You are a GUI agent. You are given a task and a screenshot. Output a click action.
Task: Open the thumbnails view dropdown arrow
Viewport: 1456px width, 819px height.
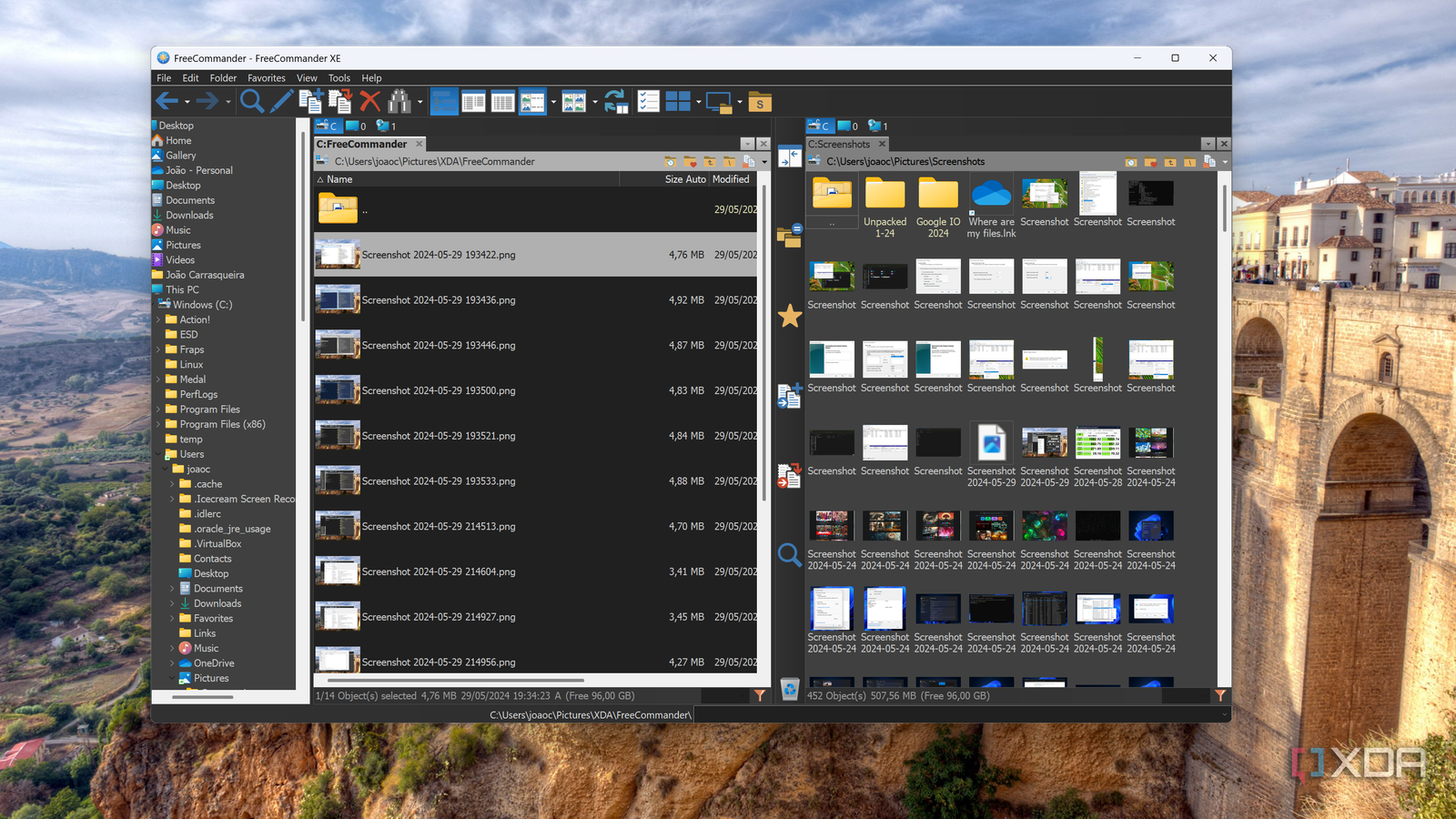tap(595, 103)
